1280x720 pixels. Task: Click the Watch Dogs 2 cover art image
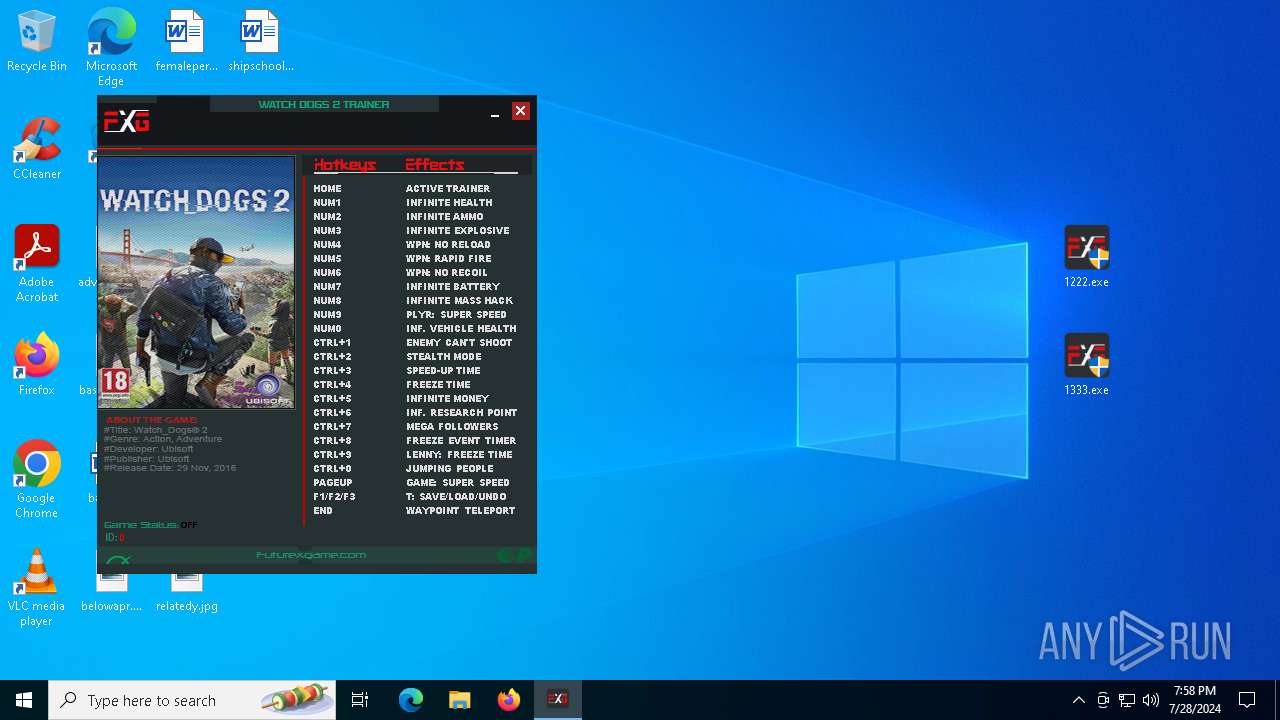[196, 282]
